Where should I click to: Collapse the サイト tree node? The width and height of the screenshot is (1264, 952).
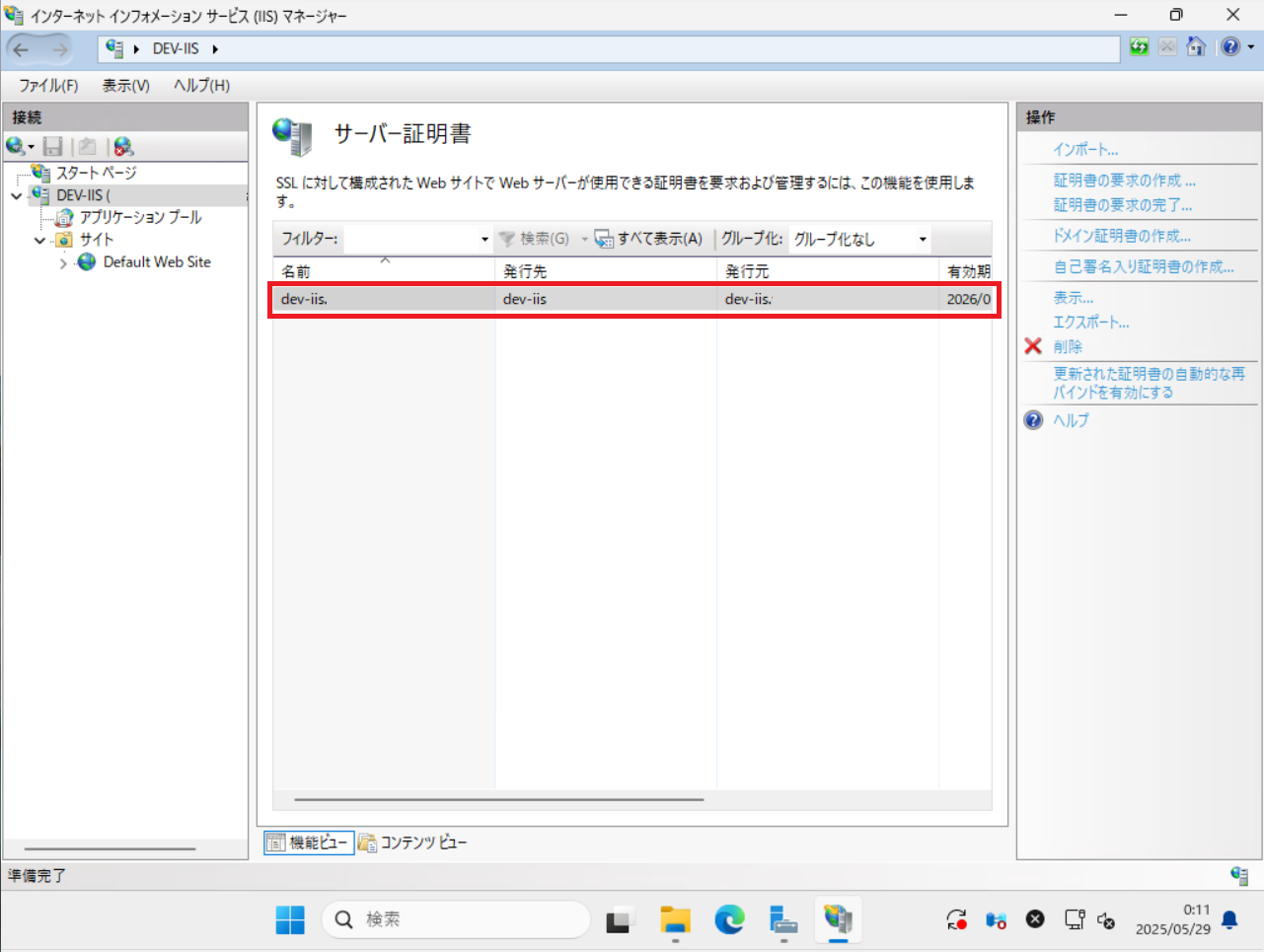coord(40,240)
